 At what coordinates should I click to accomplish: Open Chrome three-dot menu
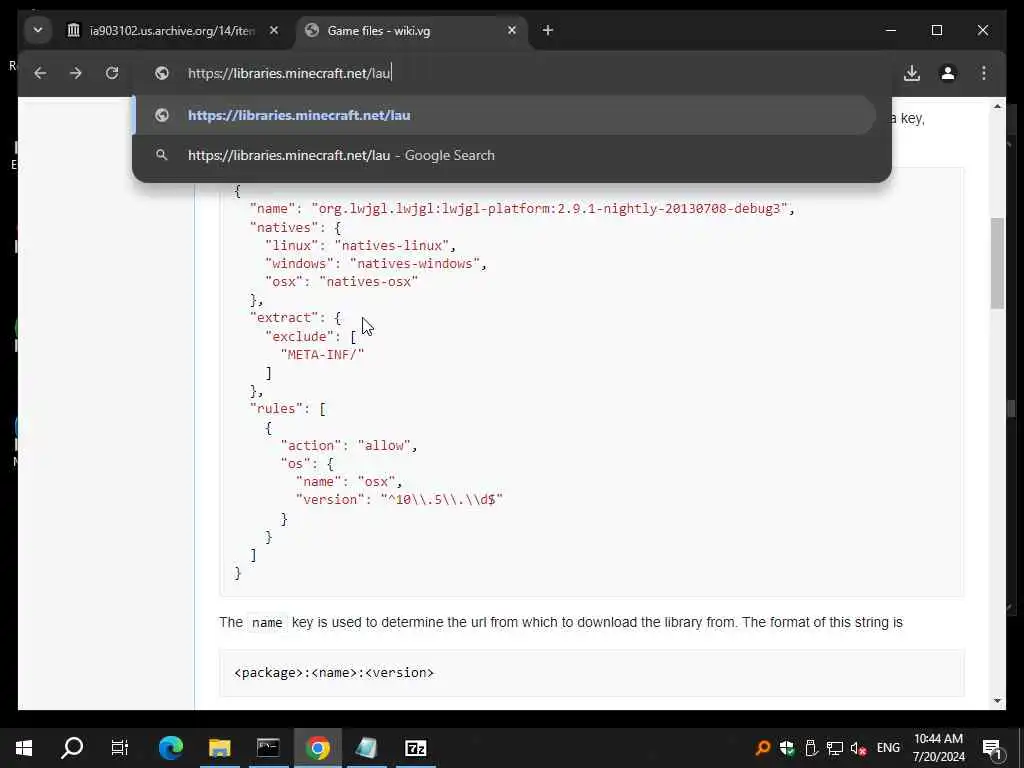point(984,73)
